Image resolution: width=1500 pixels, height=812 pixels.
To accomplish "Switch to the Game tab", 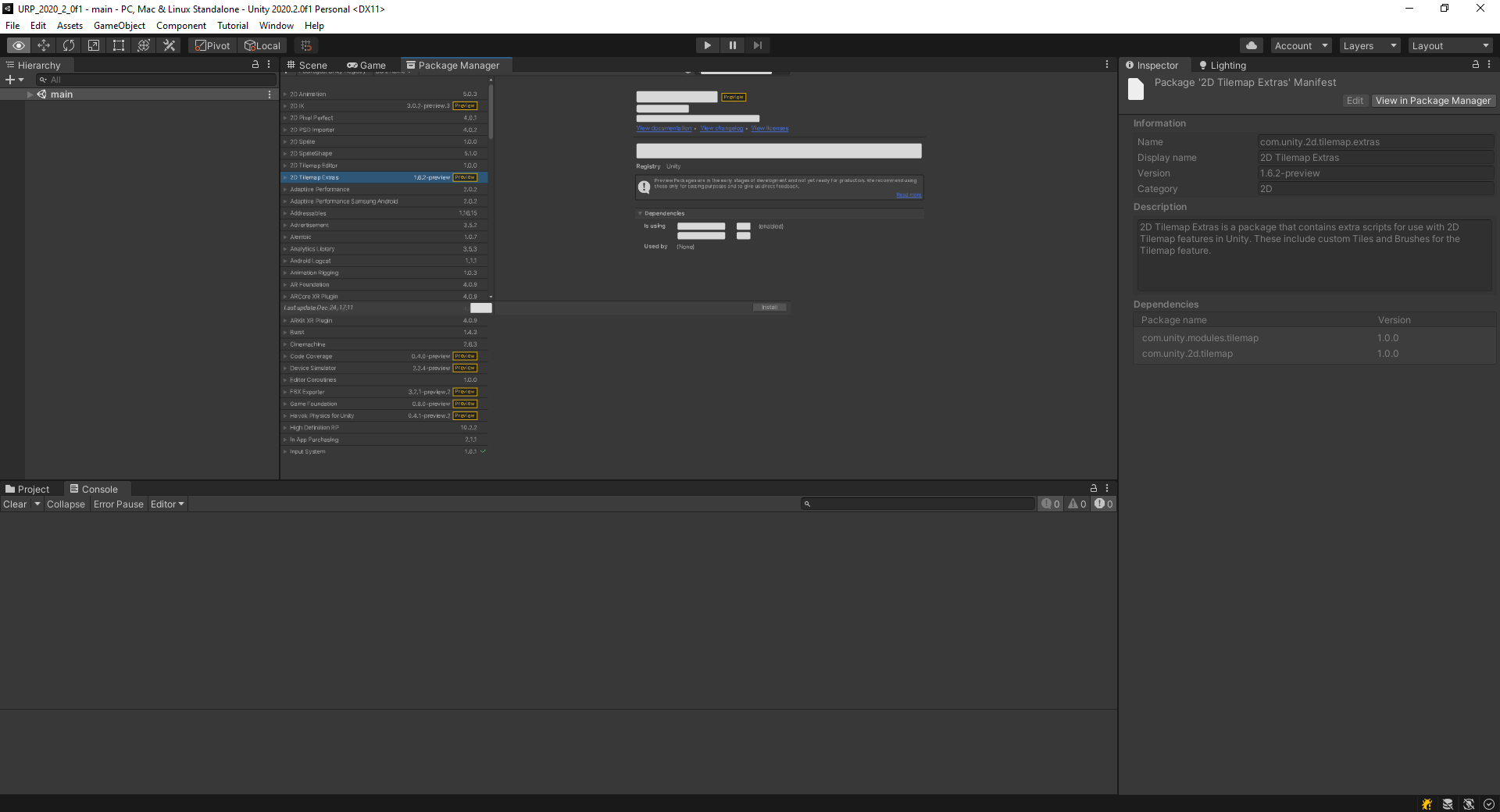I will tap(366, 66).
